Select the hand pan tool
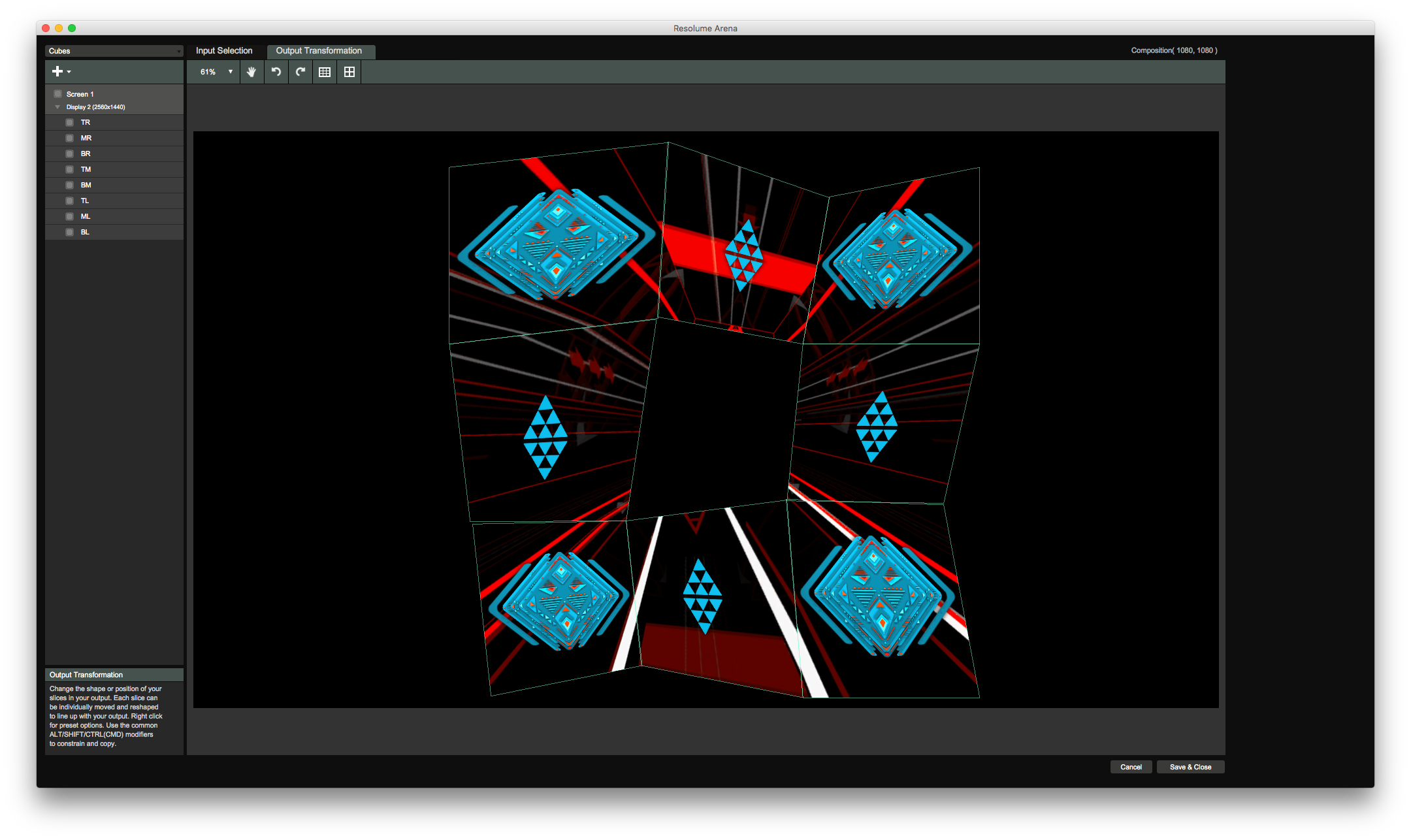1411x840 pixels. (x=251, y=72)
